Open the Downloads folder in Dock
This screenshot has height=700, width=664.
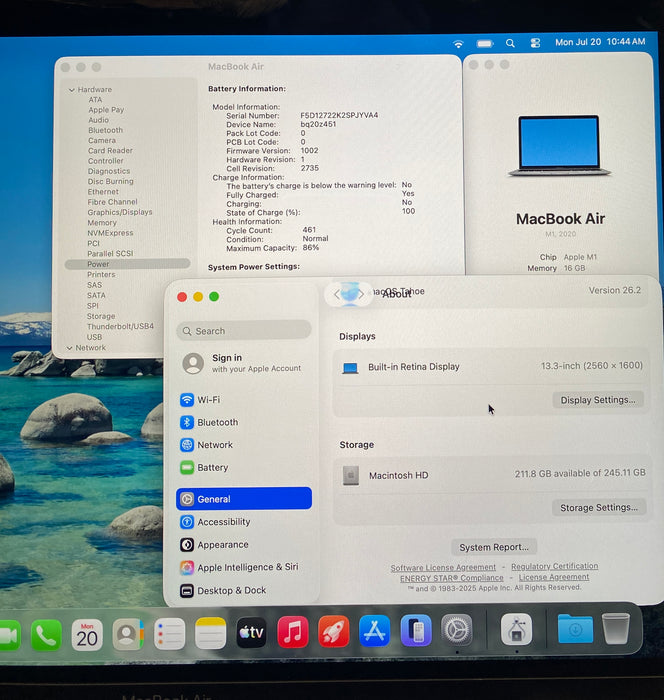point(575,629)
